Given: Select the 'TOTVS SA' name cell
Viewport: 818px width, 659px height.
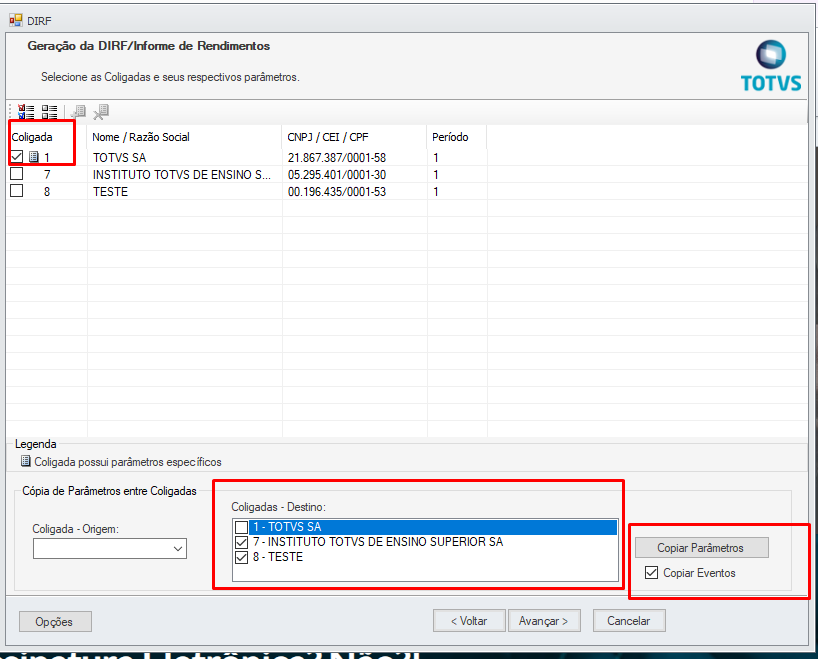Looking at the screenshot, I should tap(119, 158).
